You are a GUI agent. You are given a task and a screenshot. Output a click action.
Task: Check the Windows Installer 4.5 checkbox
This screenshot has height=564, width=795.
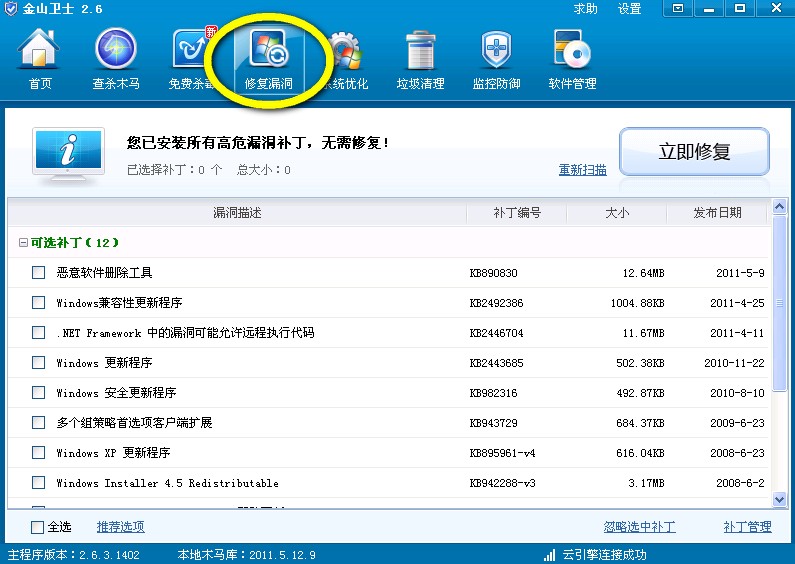pyautogui.click(x=39, y=482)
